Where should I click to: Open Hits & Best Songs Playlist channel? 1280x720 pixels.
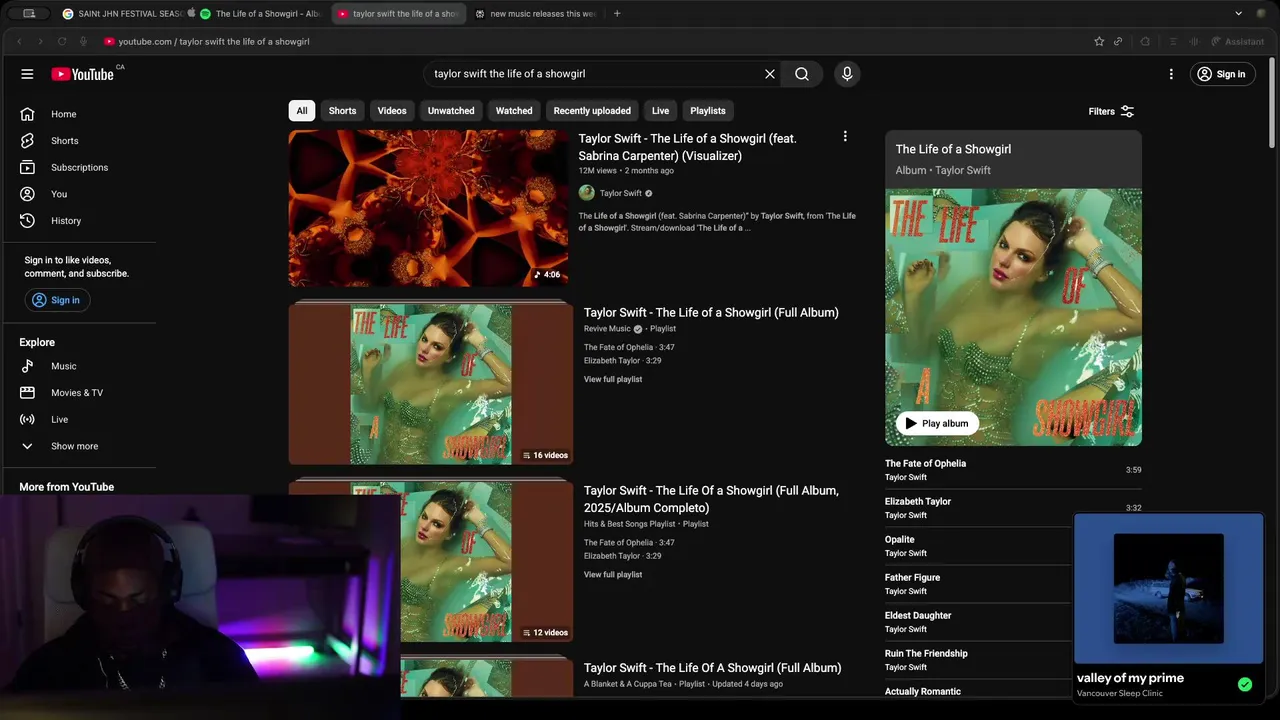click(x=630, y=524)
